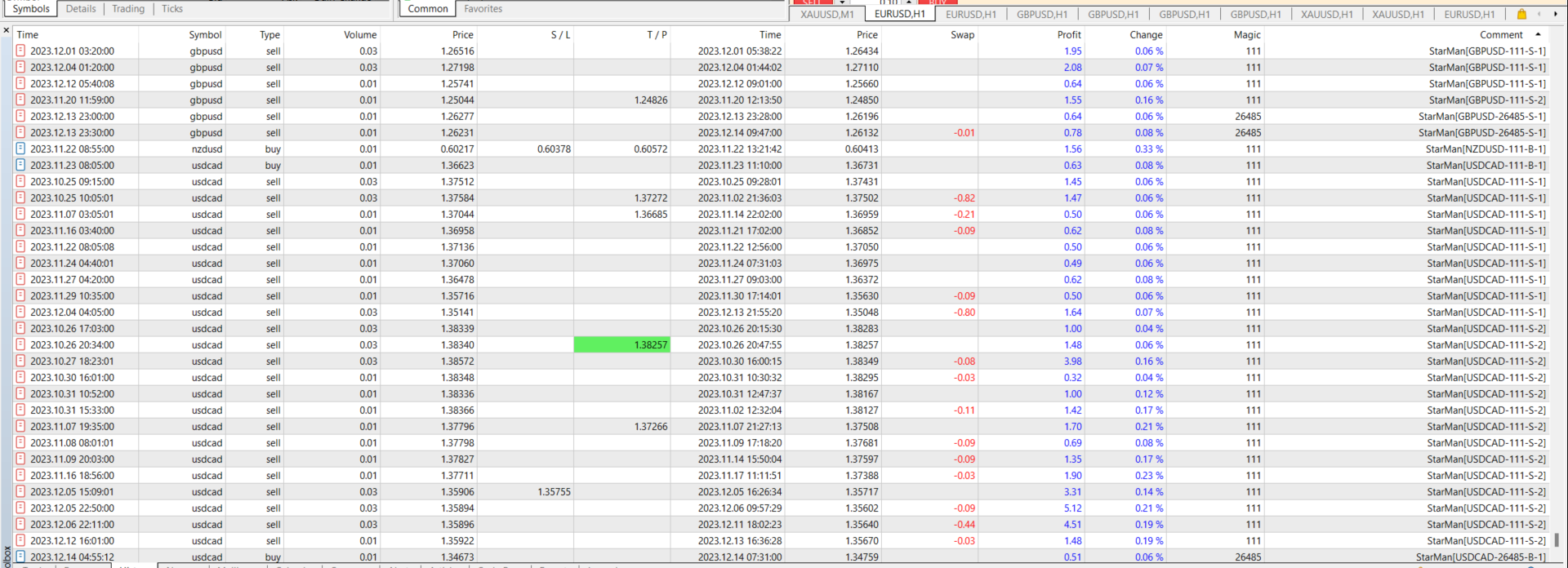Click the T/P value 1.24826
Viewport: 1568px width, 568px height.
[650, 100]
